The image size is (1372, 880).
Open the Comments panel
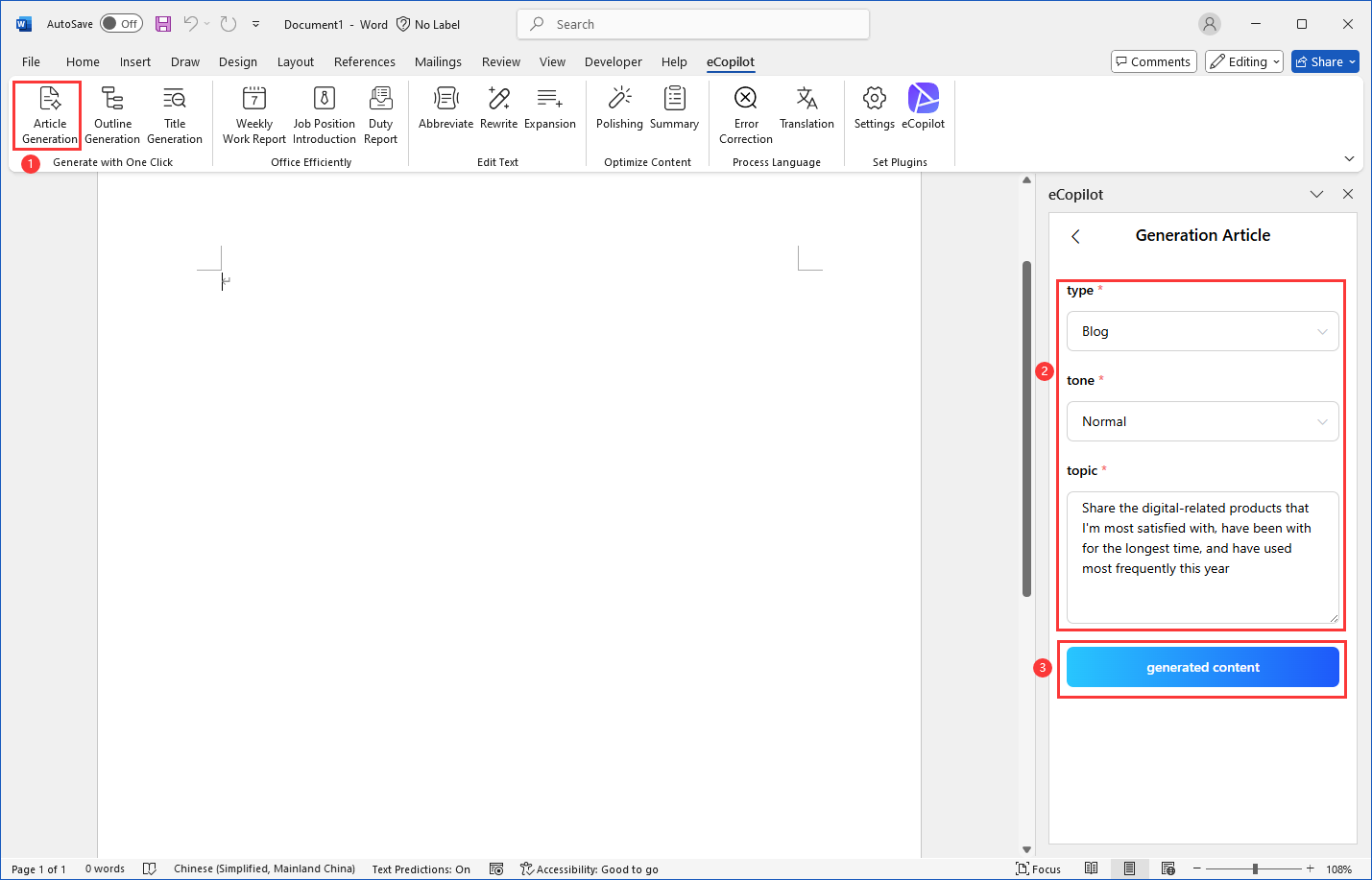point(1153,60)
